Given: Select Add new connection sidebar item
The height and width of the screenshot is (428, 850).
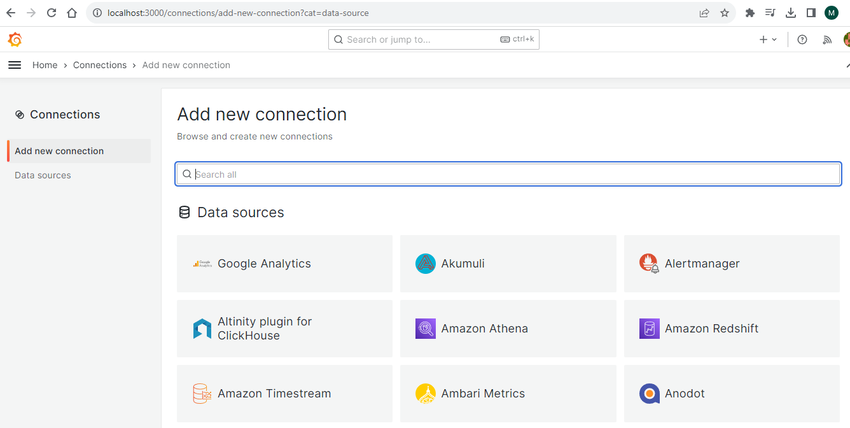Looking at the screenshot, I should [x=79, y=151].
